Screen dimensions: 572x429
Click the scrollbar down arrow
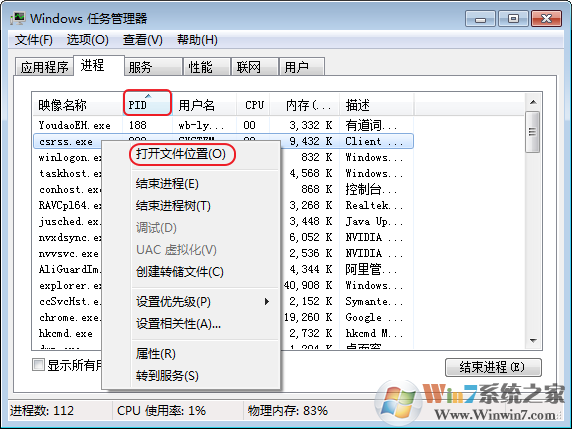(533, 341)
